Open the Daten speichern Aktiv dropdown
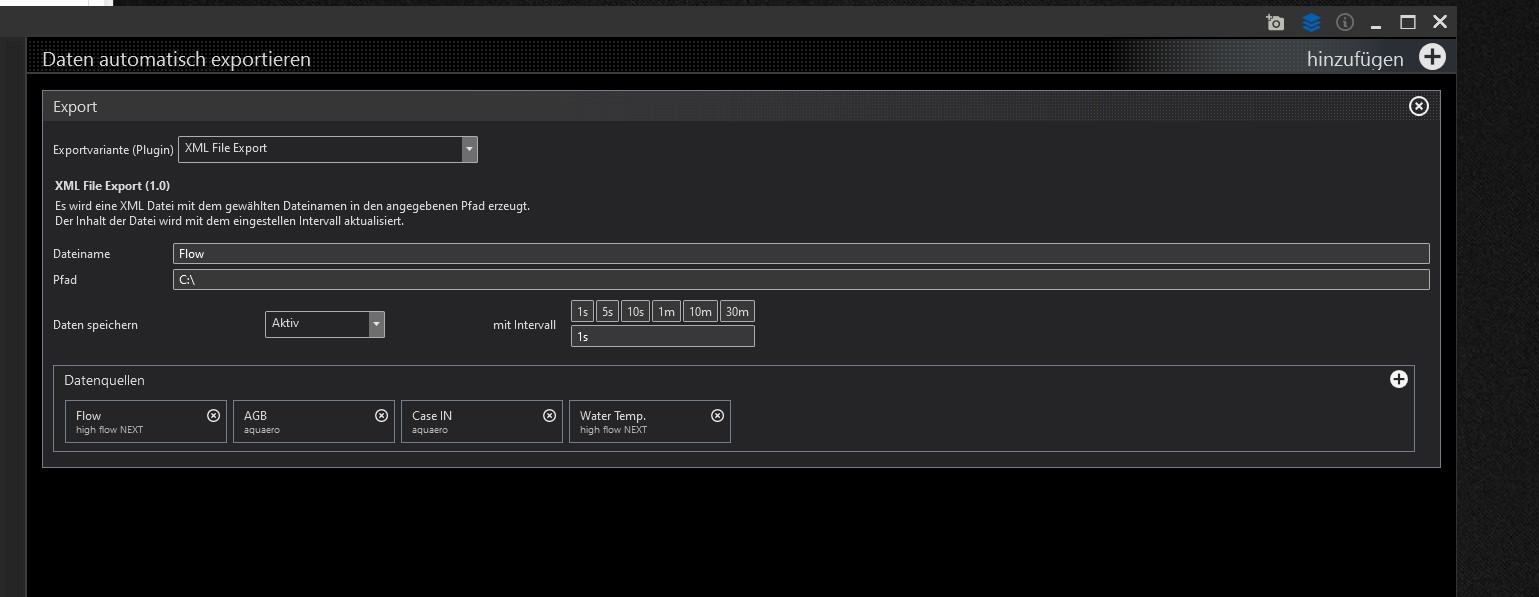This screenshot has width=1539, height=597. [325, 324]
